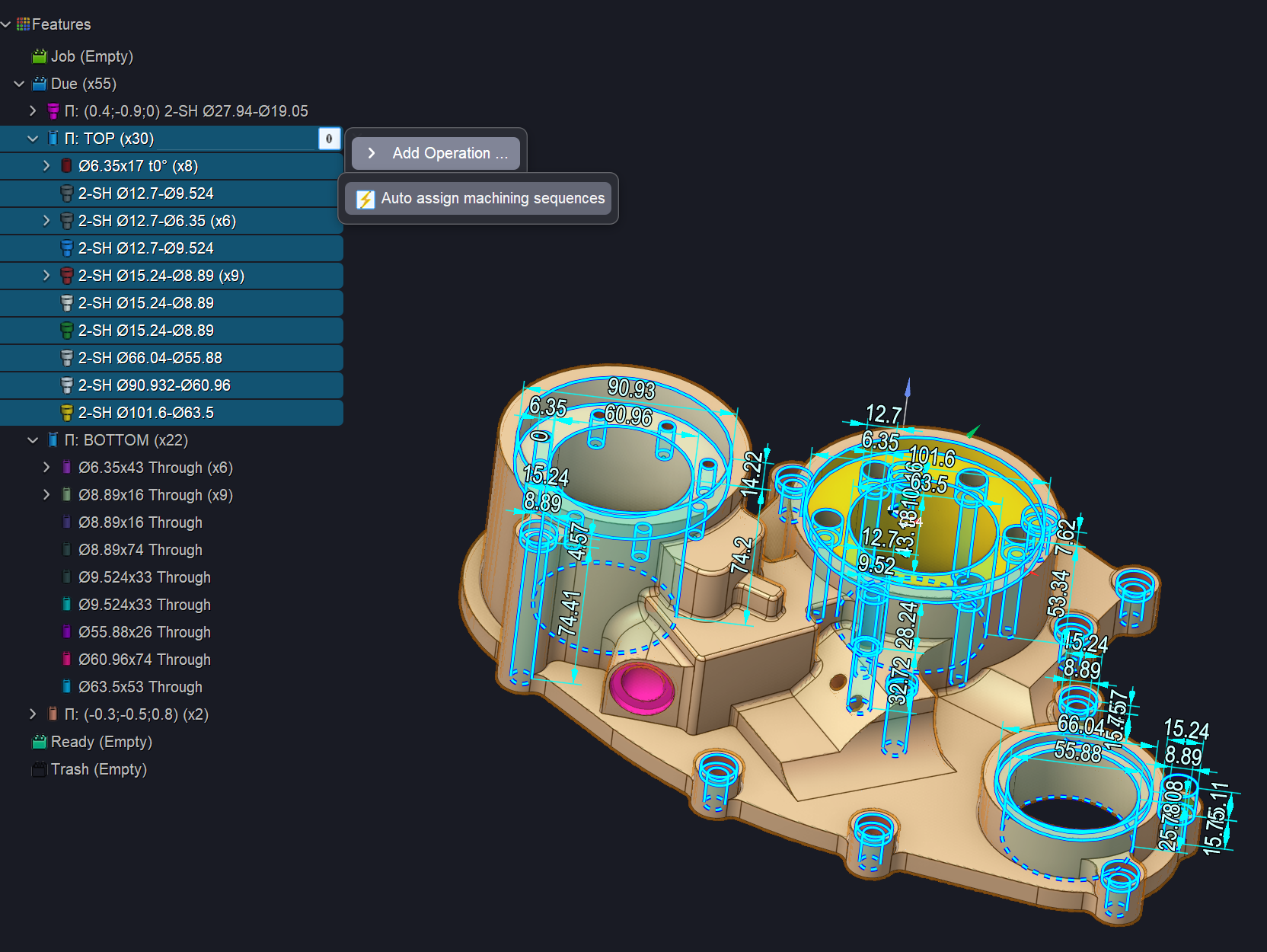Collapse the BOTTOM (x22) group
This screenshot has height=952, width=1267.
pos(33,440)
